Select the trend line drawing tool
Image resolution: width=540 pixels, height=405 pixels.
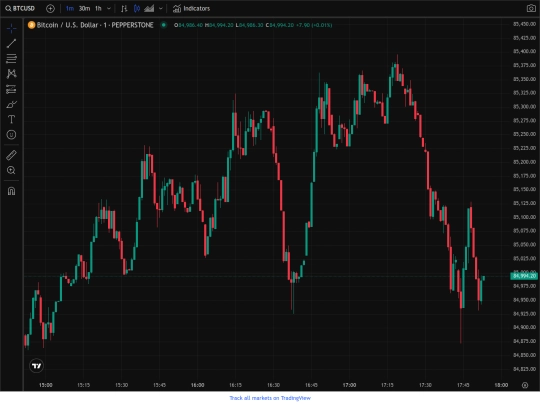[11, 43]
